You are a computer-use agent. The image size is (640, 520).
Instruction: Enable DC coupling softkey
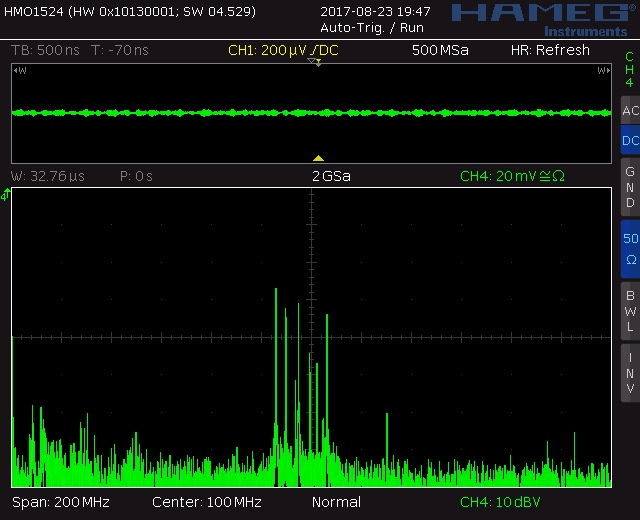pyautogui.click(x=629, y=141)
